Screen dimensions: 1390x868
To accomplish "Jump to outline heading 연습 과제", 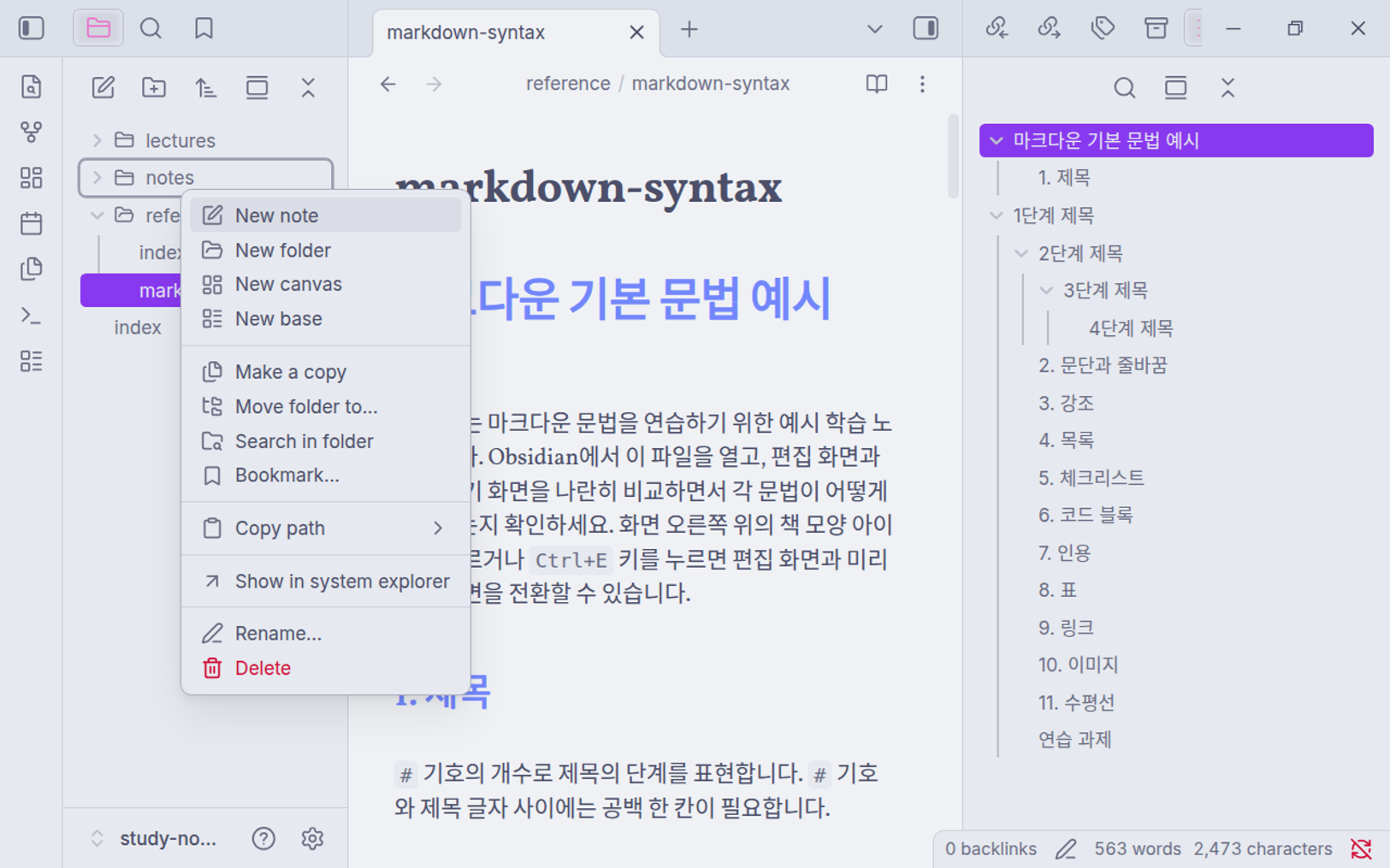I will [1074, 740].
